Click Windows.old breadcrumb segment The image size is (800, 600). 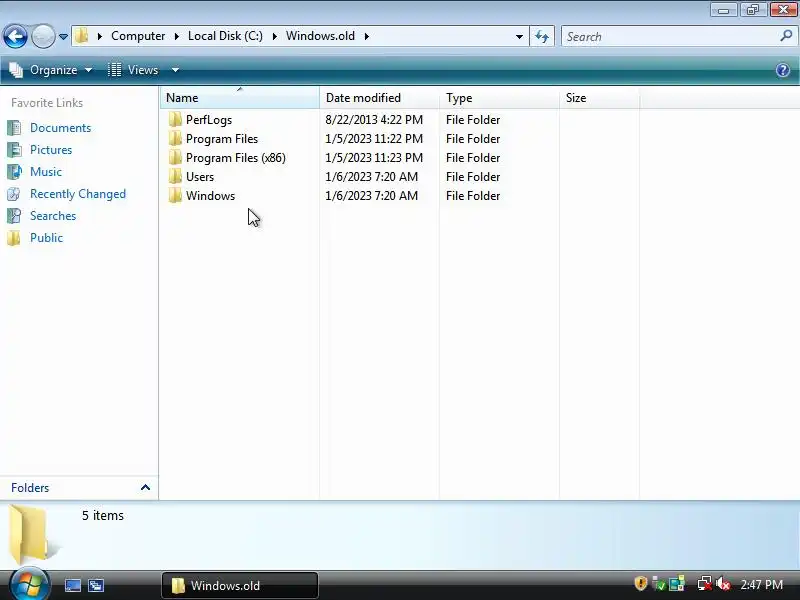(320, 36)
